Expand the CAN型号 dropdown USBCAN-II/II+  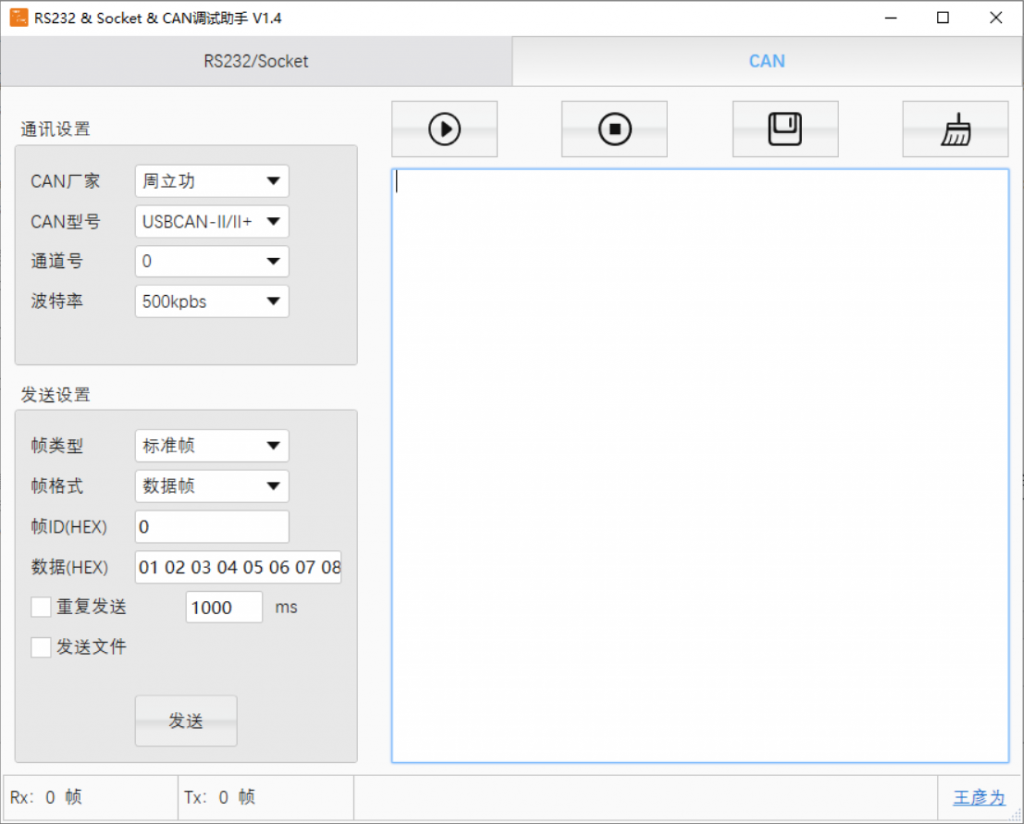coord(212,221)
